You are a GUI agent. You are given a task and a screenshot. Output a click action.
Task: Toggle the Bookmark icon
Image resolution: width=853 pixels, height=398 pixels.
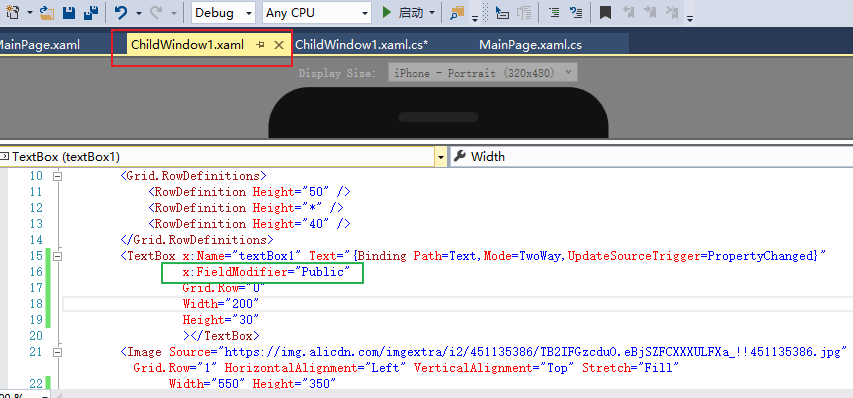tap(605, 13)
